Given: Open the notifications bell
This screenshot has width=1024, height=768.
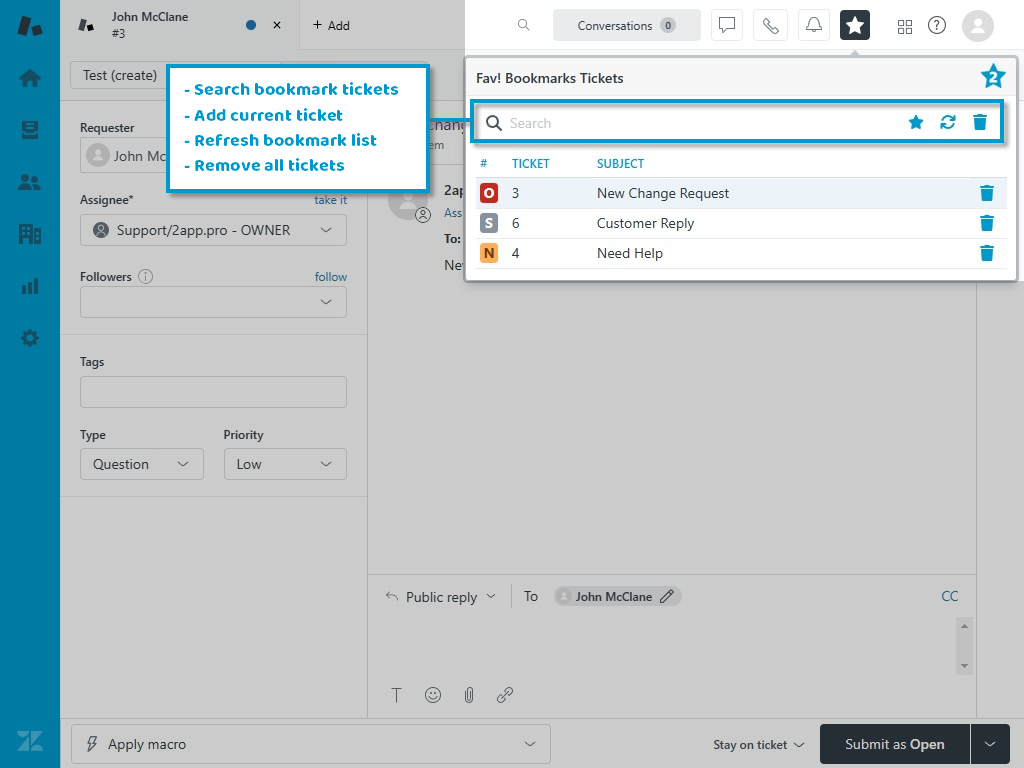Looking at the screenshot, I should pos(814,26).
